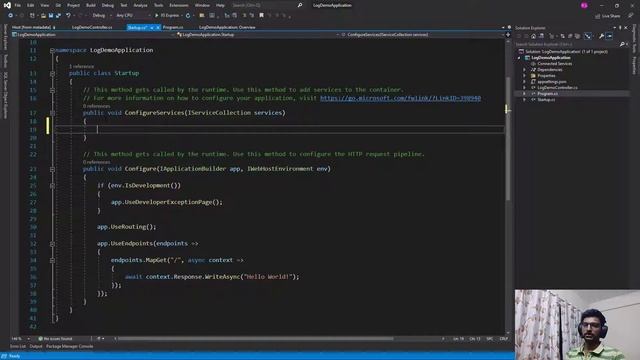
Task: Collapse the Startup class code block
Action: tap(52, 73)
